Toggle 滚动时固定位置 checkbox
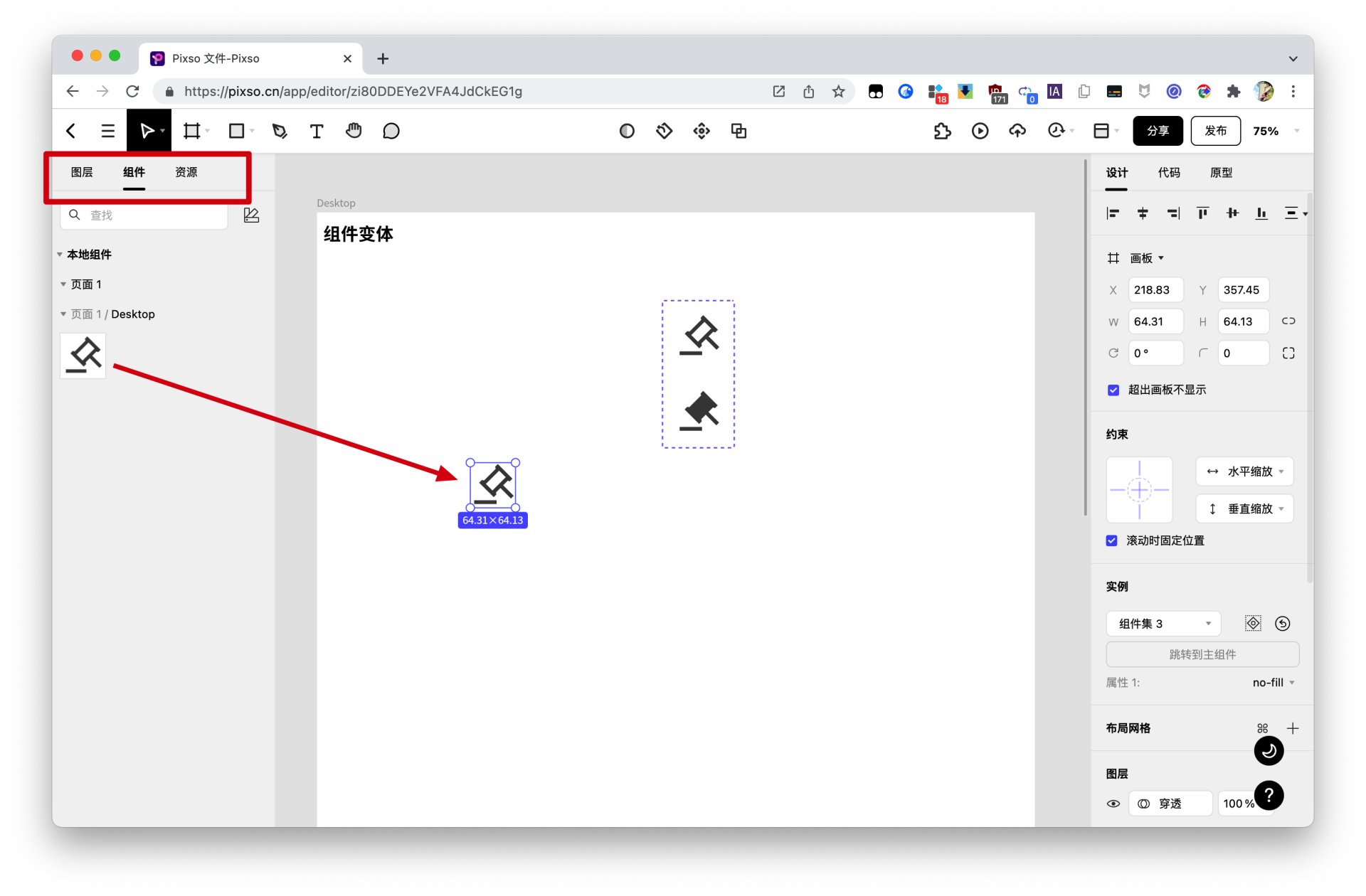The height and width of the screenshot is (896, 1366). (1112, 540)
